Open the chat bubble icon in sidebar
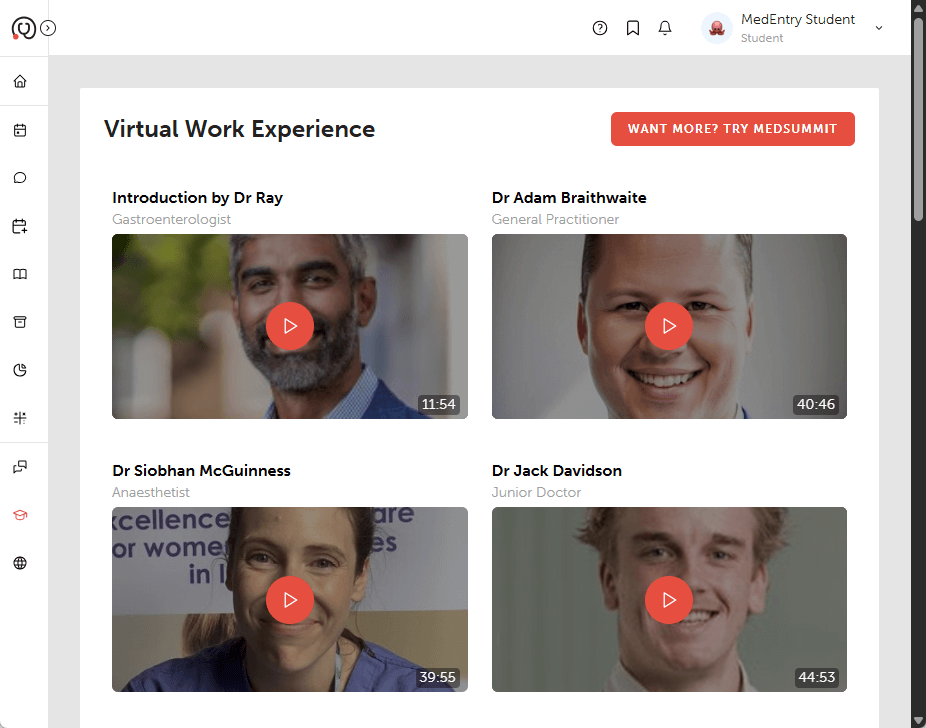 (x=20, y=178)
